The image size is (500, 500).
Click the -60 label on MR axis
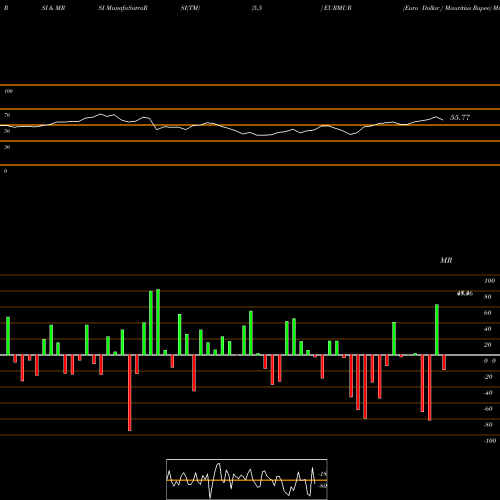tap(488, 409)
